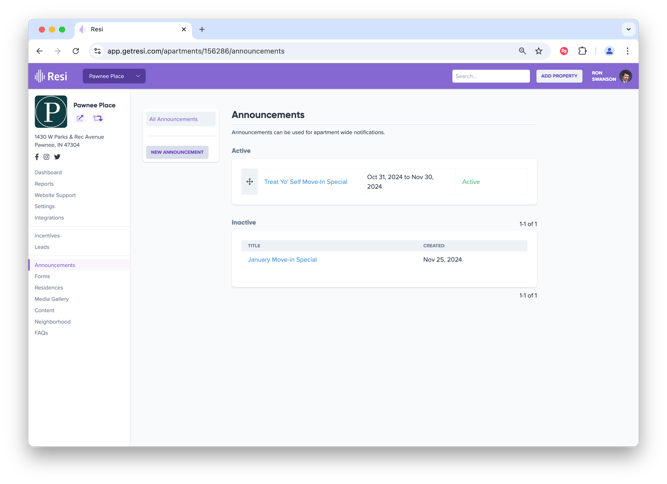Click the CREATED column header

433,246
